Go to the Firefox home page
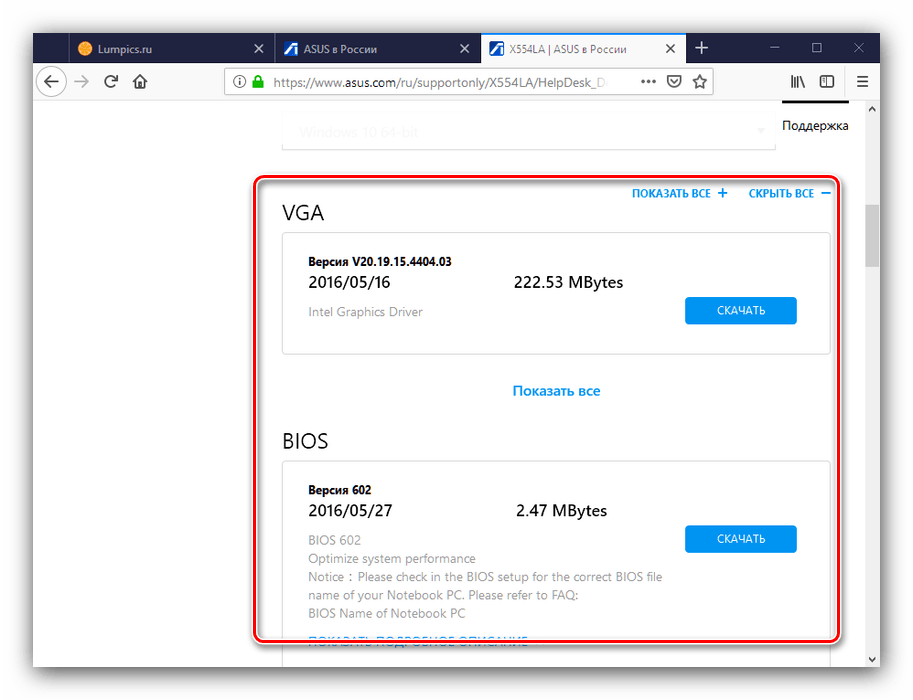The width and height of the screenshot is (913, 700). 141,82
